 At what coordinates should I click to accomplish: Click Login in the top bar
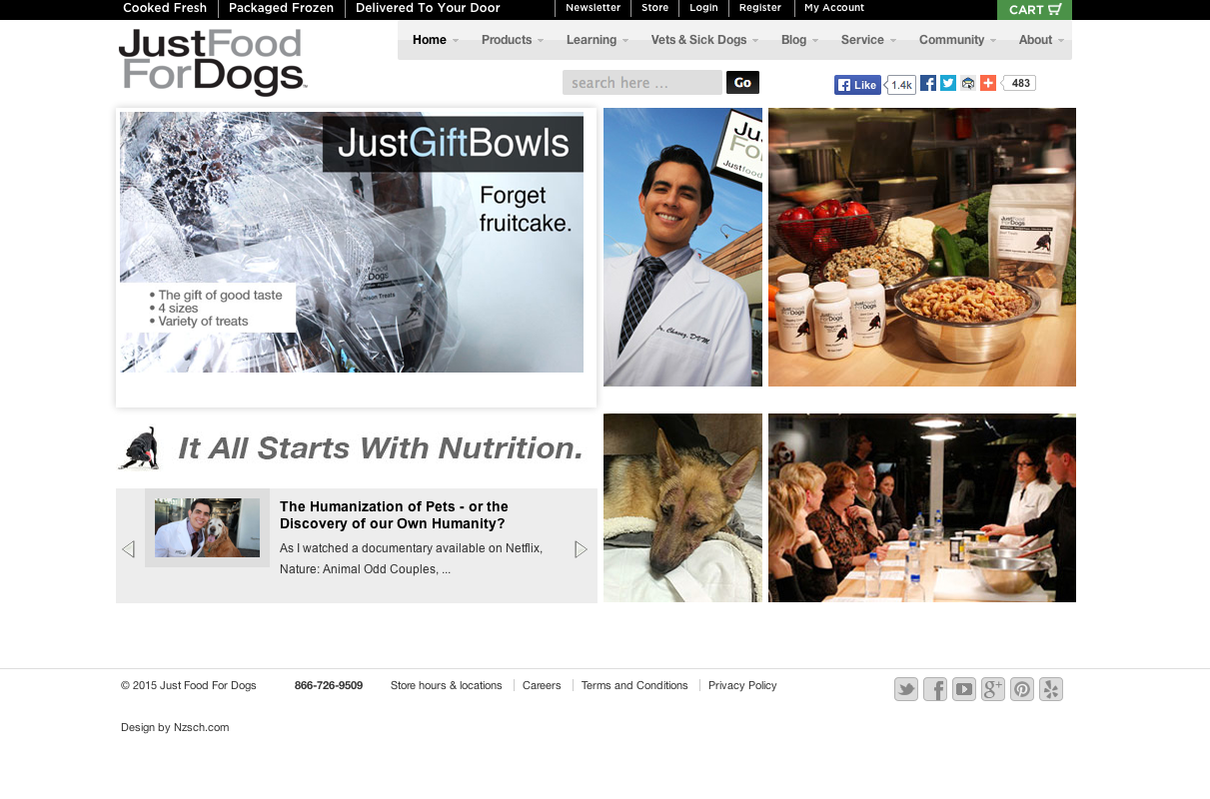pyautogui.click(x=704, y=8)
